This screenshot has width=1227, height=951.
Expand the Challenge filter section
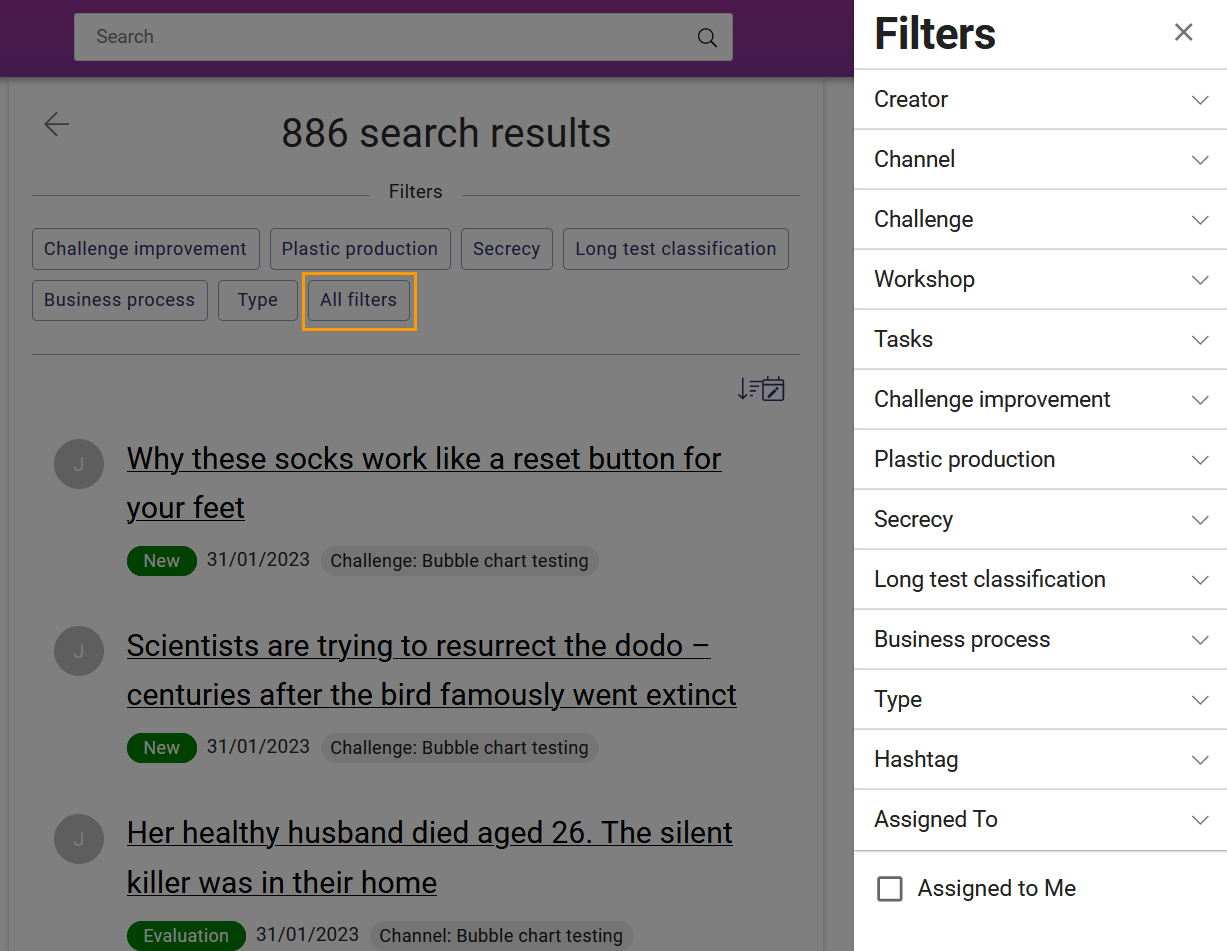tap(1040, 219)
